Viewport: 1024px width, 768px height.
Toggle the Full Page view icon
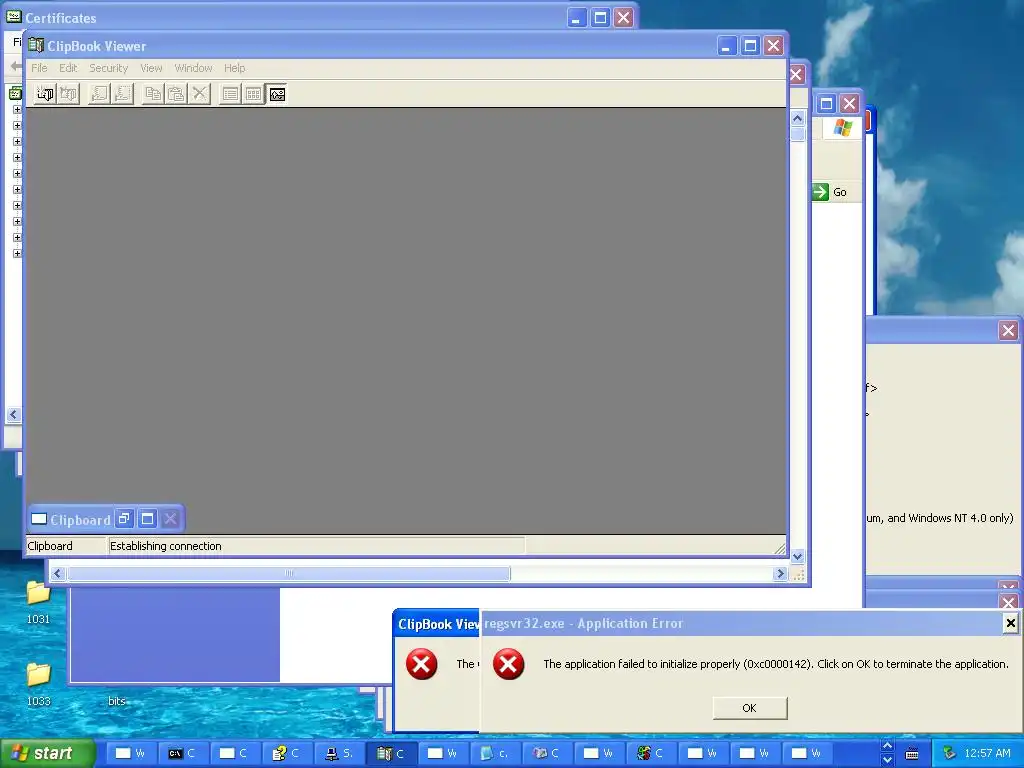point(277,94)
